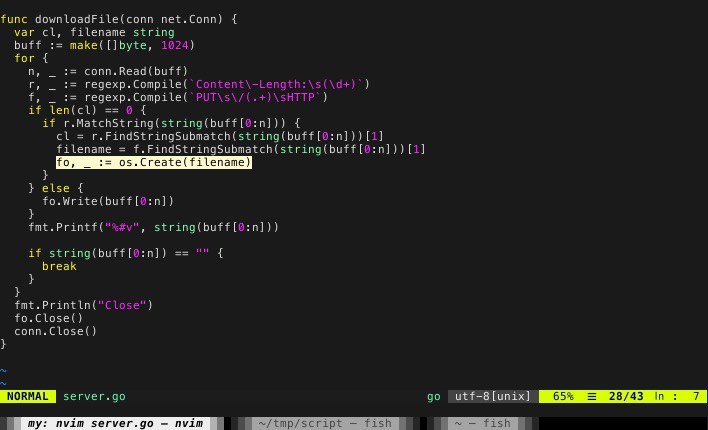Click the 'ln : 7' column indicator
The image size is (708, 430).
tap(677, 396)
